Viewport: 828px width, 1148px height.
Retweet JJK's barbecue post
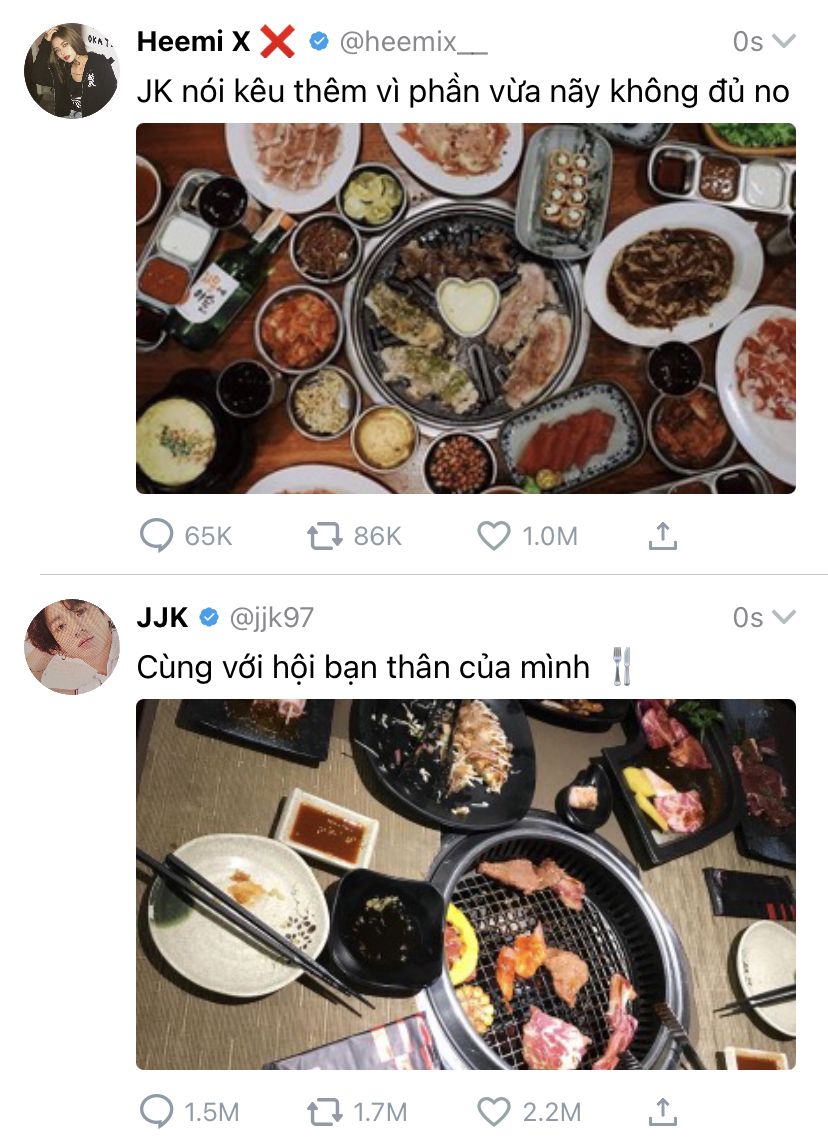tap(324, 1112)
